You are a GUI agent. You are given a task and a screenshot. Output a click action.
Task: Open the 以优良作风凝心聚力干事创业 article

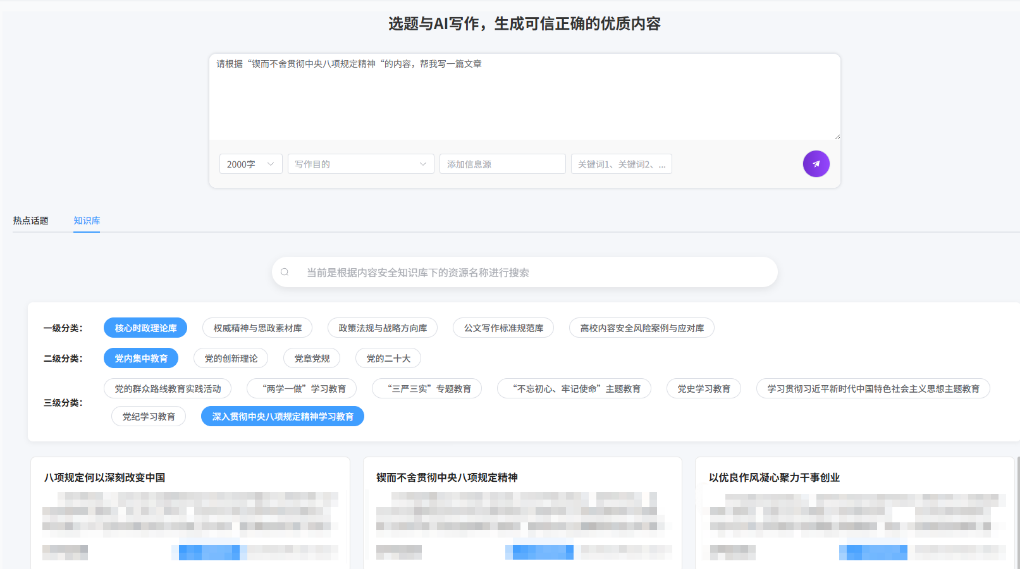(774, 478)
